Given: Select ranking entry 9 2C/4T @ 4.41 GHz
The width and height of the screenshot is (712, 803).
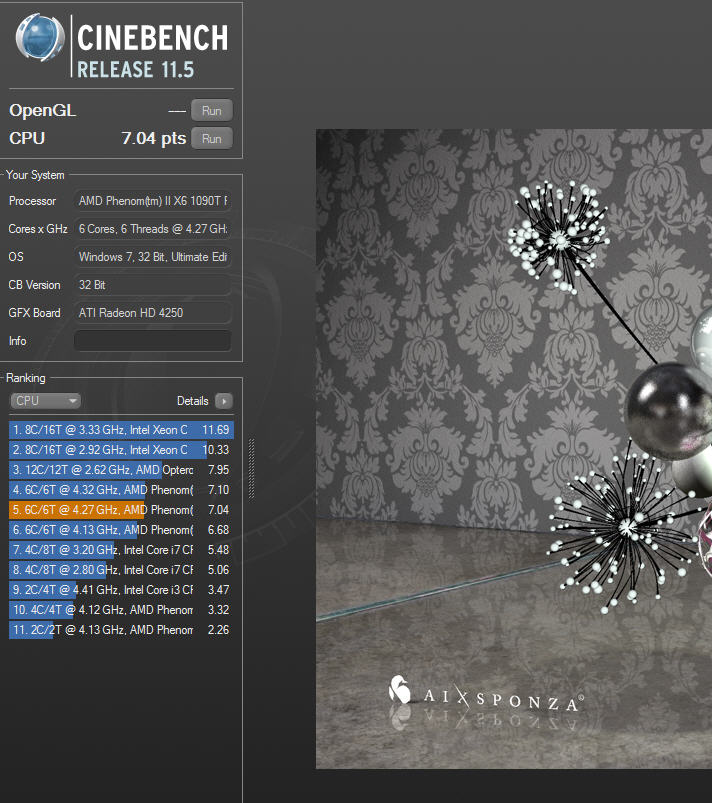Looking at the screenshot, I should click(121, 589).
